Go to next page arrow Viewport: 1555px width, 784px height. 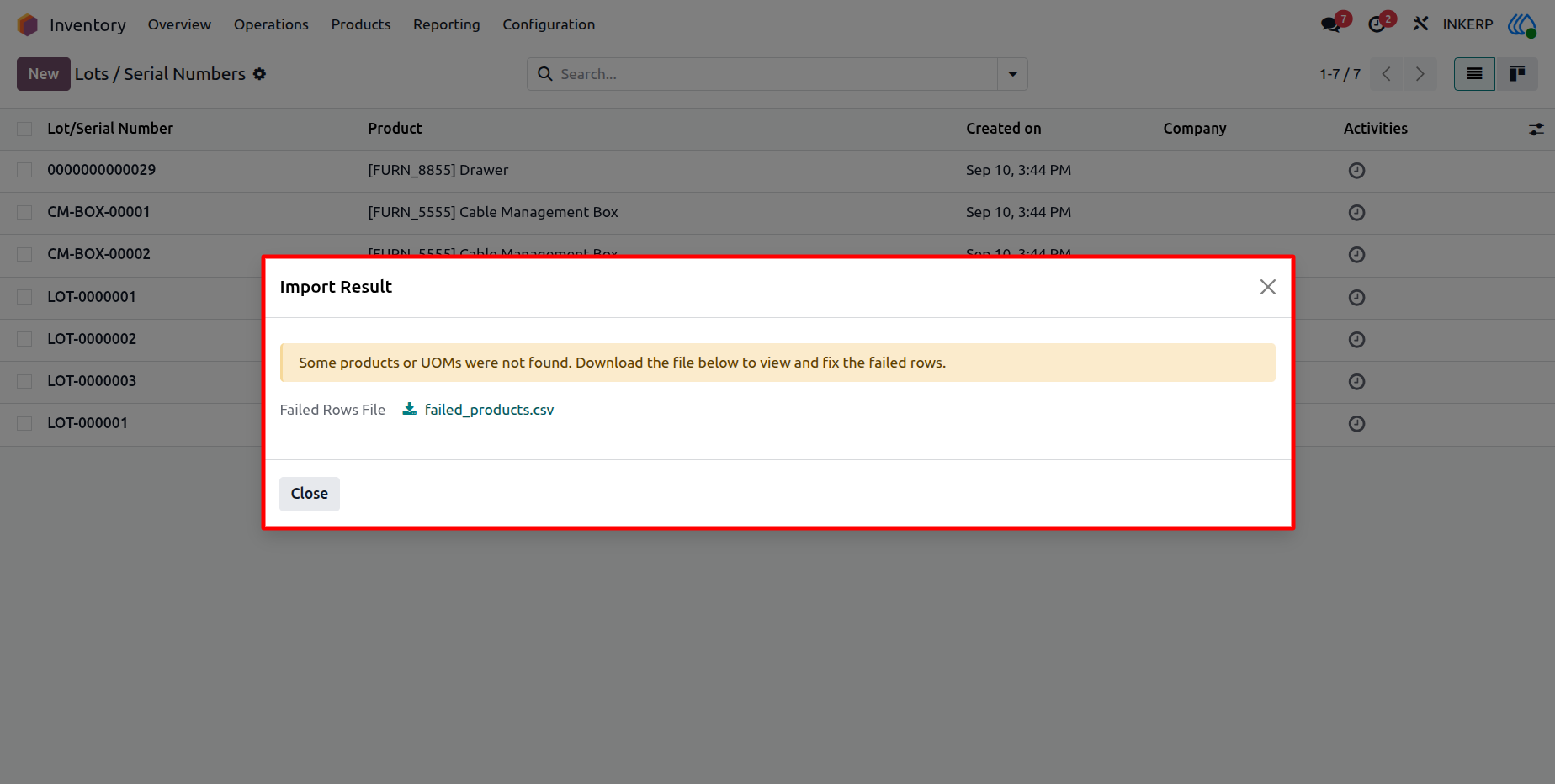[x=1420, y=74]
